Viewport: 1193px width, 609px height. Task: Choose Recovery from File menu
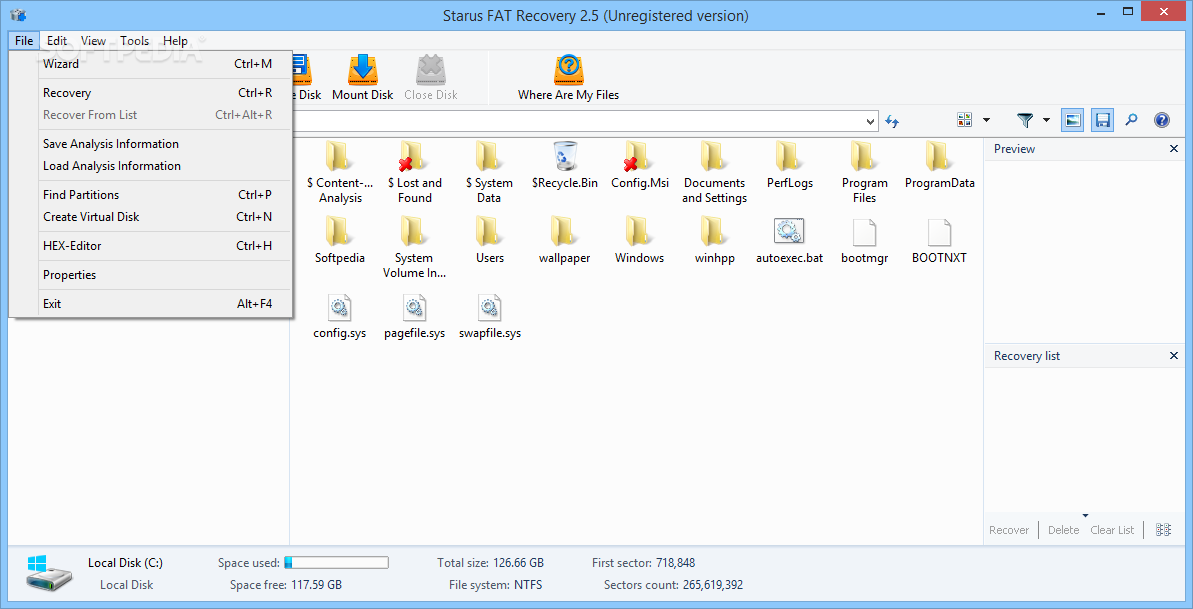tap(151, 93)
